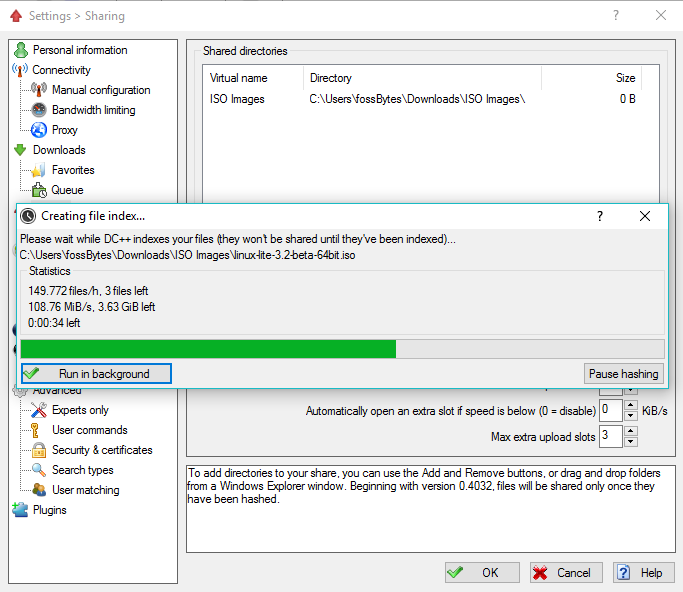The height and width of the screenshot is (592, 683).
Task: Decrease Max extra upload slots value
Action: (631, 442)
